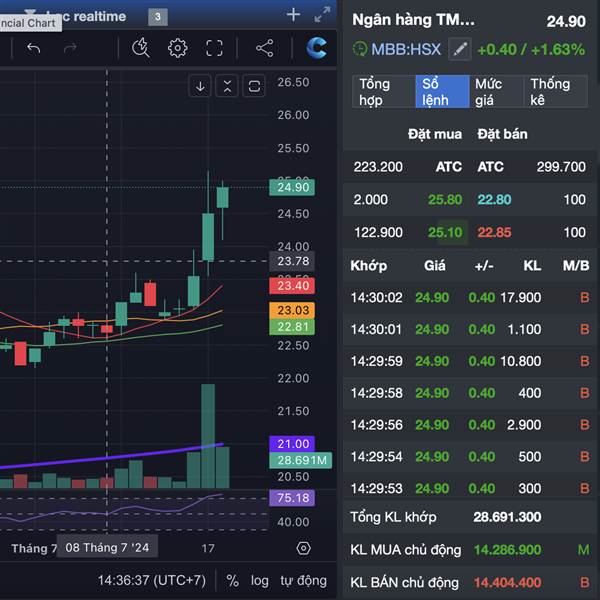Viewport: 600px width, 600px height.
Task: Click the green 22.81 indicator label
Action: [x=292, y=327]
